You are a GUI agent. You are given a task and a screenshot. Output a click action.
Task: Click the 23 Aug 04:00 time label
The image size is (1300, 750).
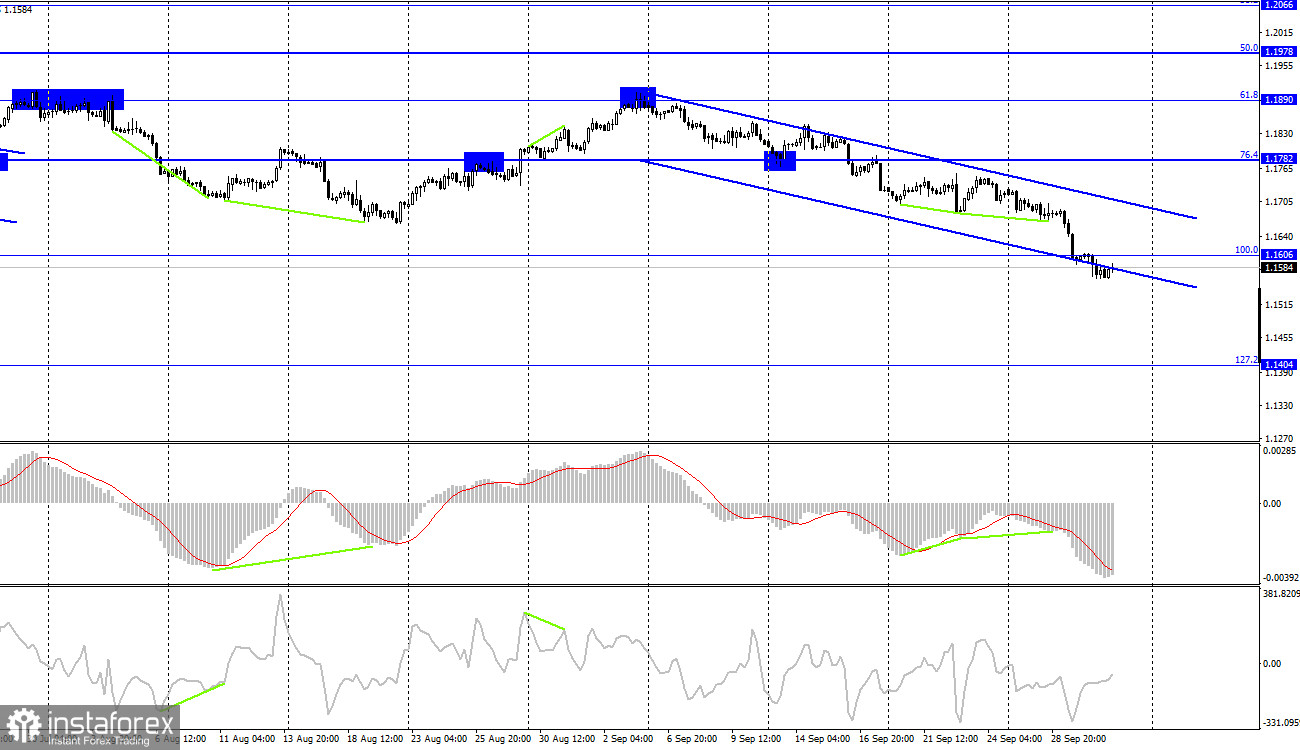click(439, 740)
